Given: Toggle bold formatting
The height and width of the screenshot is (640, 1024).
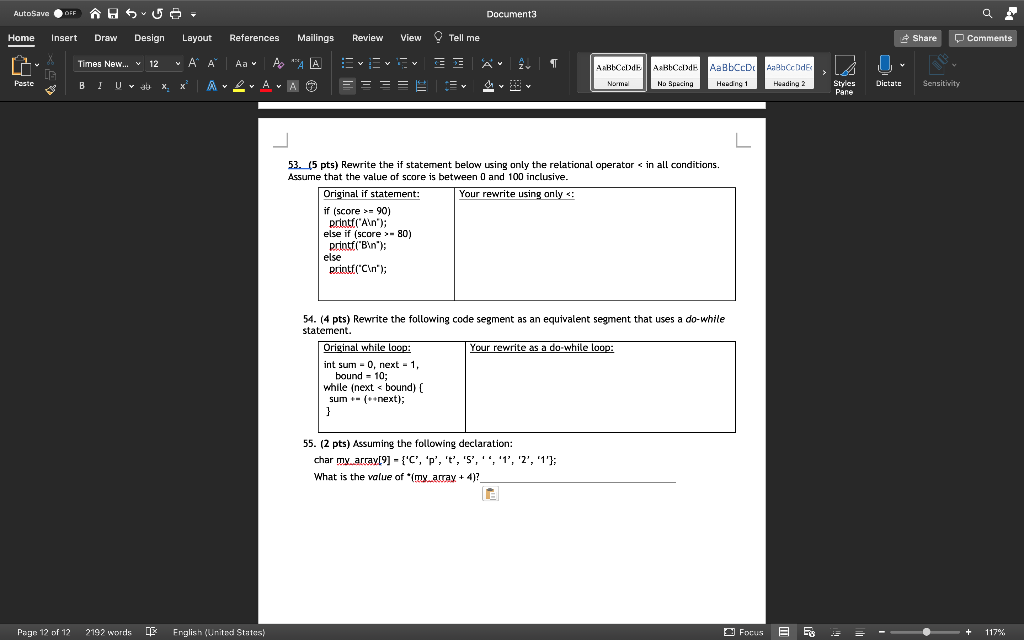Looking at the screenshot, I should [x=82, y=86].
